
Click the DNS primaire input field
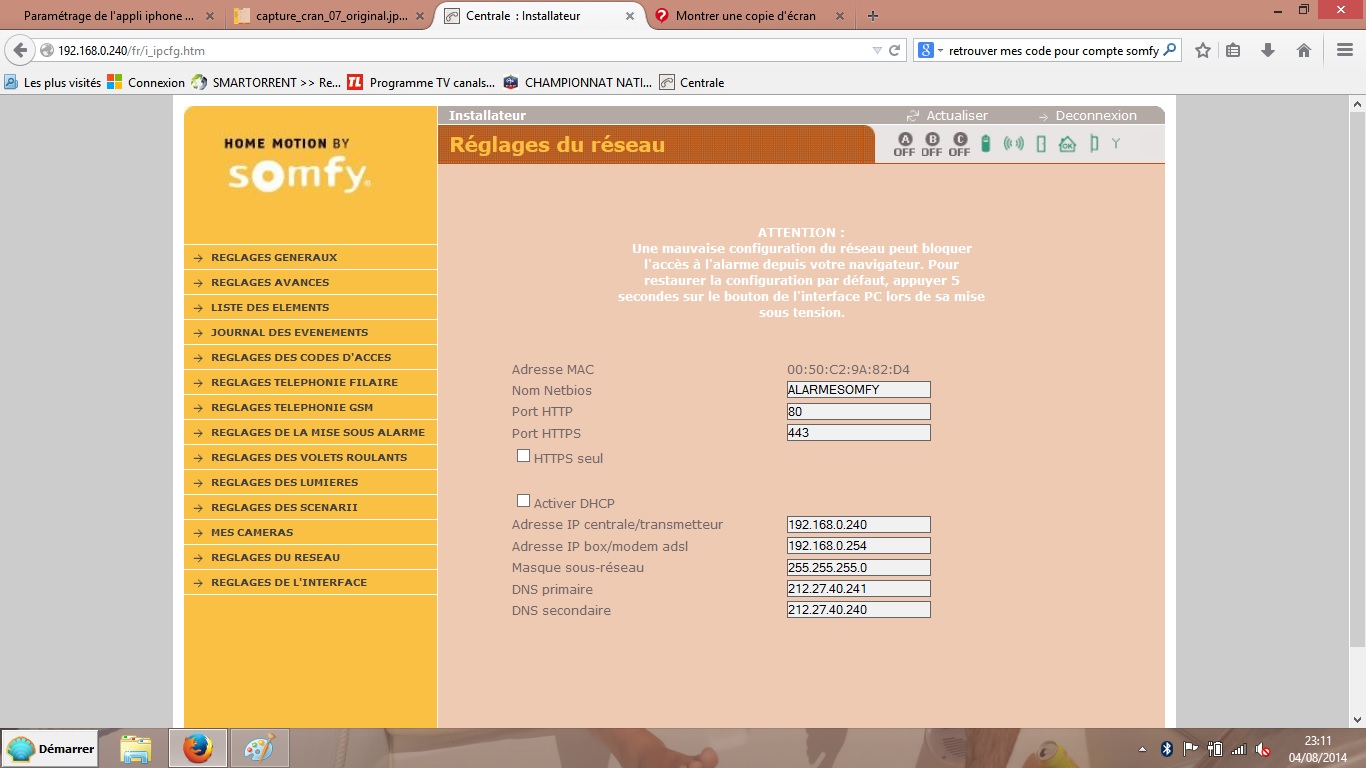(858, 589)
